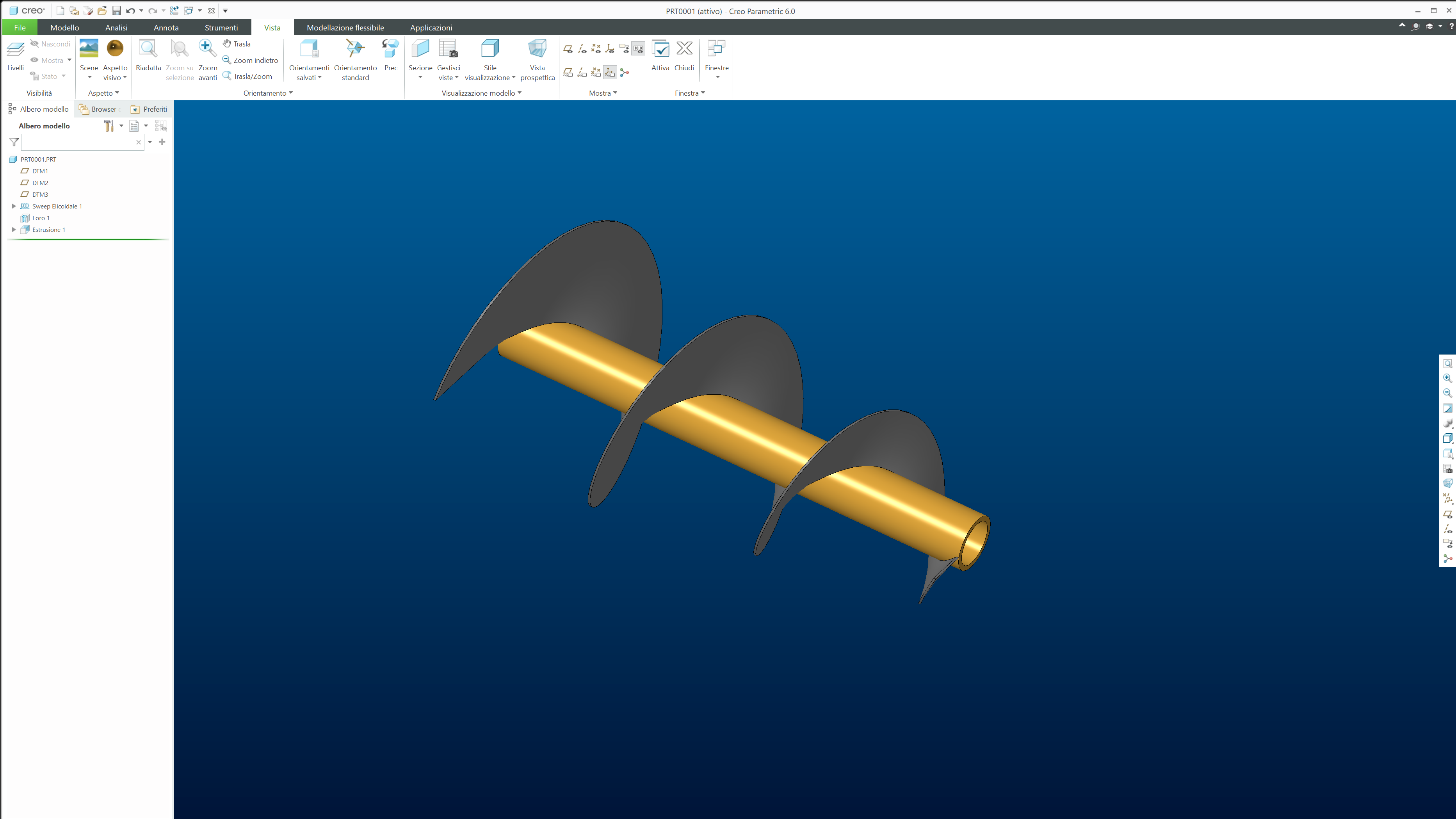Open Vista prospettica view
1456x819 pixels.
click(x=537, y=50)
